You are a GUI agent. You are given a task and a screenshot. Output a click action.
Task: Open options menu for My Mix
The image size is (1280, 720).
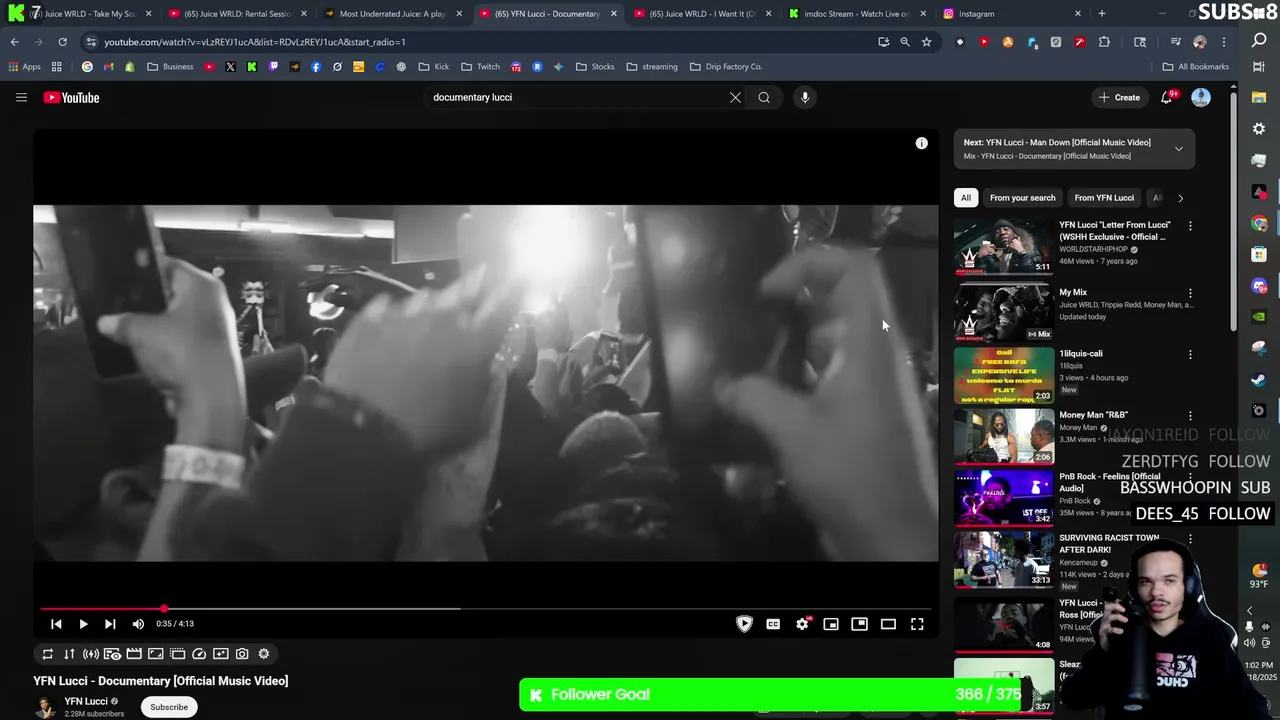click(x=1190, y=294)
